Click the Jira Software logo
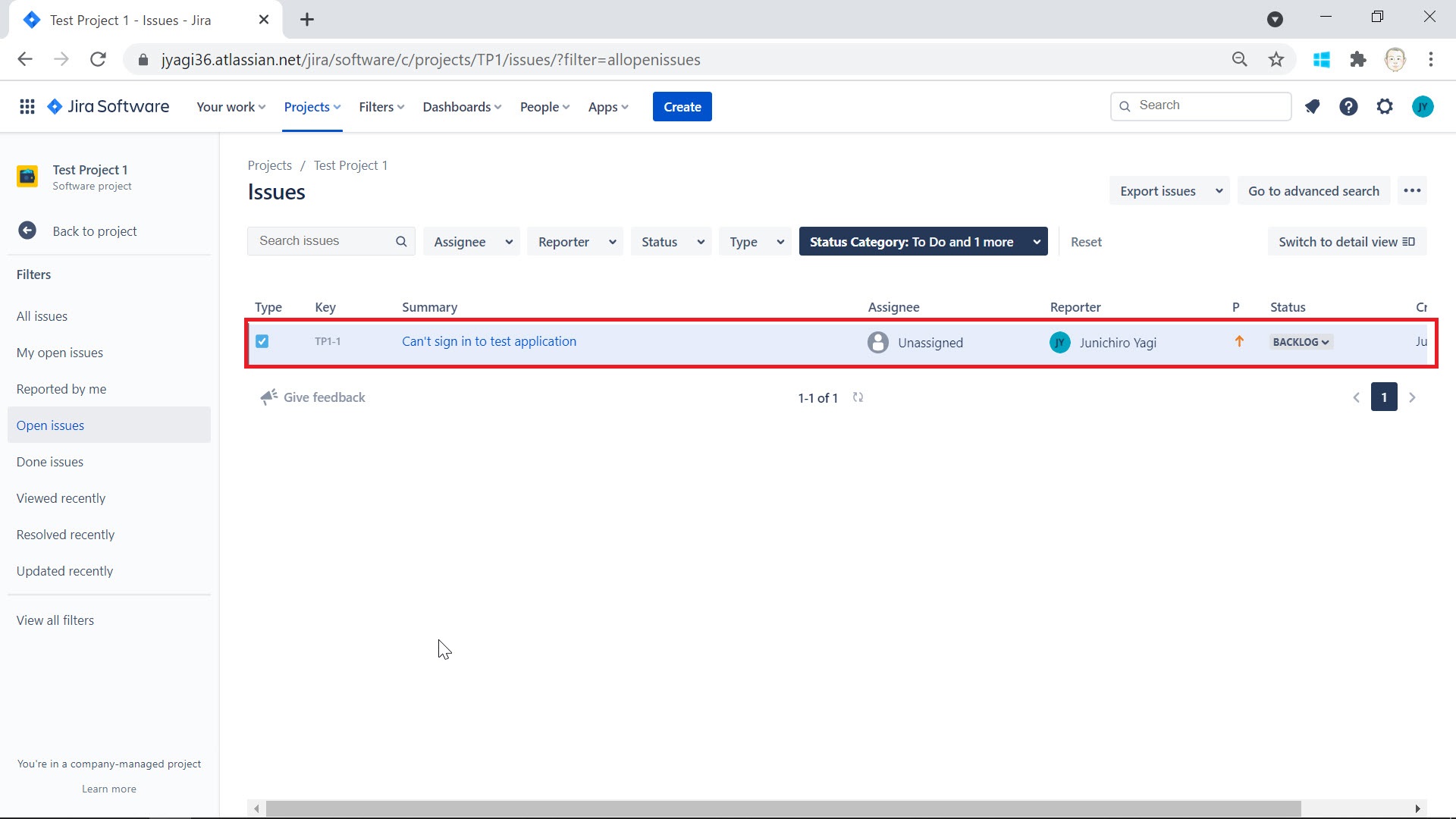This screenshot has height=819, width=1456. pyautogui.click(x=108, y=106)
